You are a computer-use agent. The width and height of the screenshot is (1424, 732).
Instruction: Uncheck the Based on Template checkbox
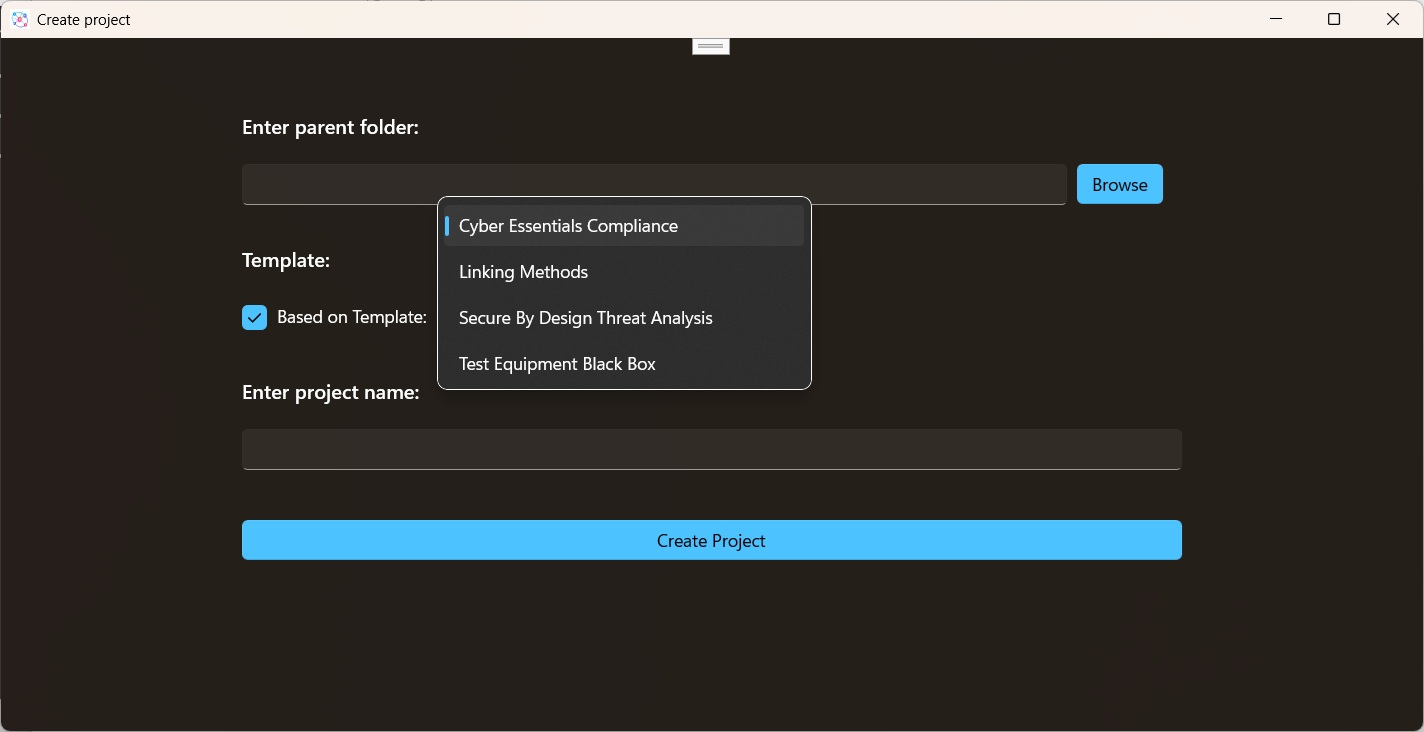coord(255,318)
